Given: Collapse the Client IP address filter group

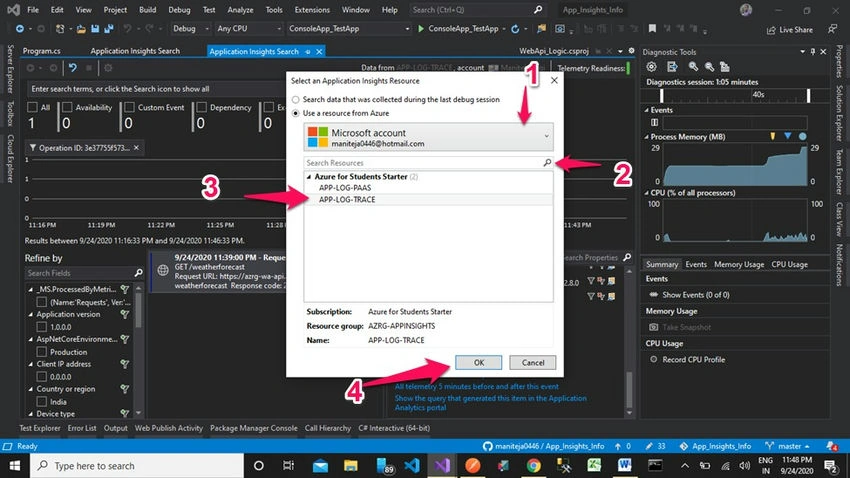Looking at the screenshot, I should (31, 364).
